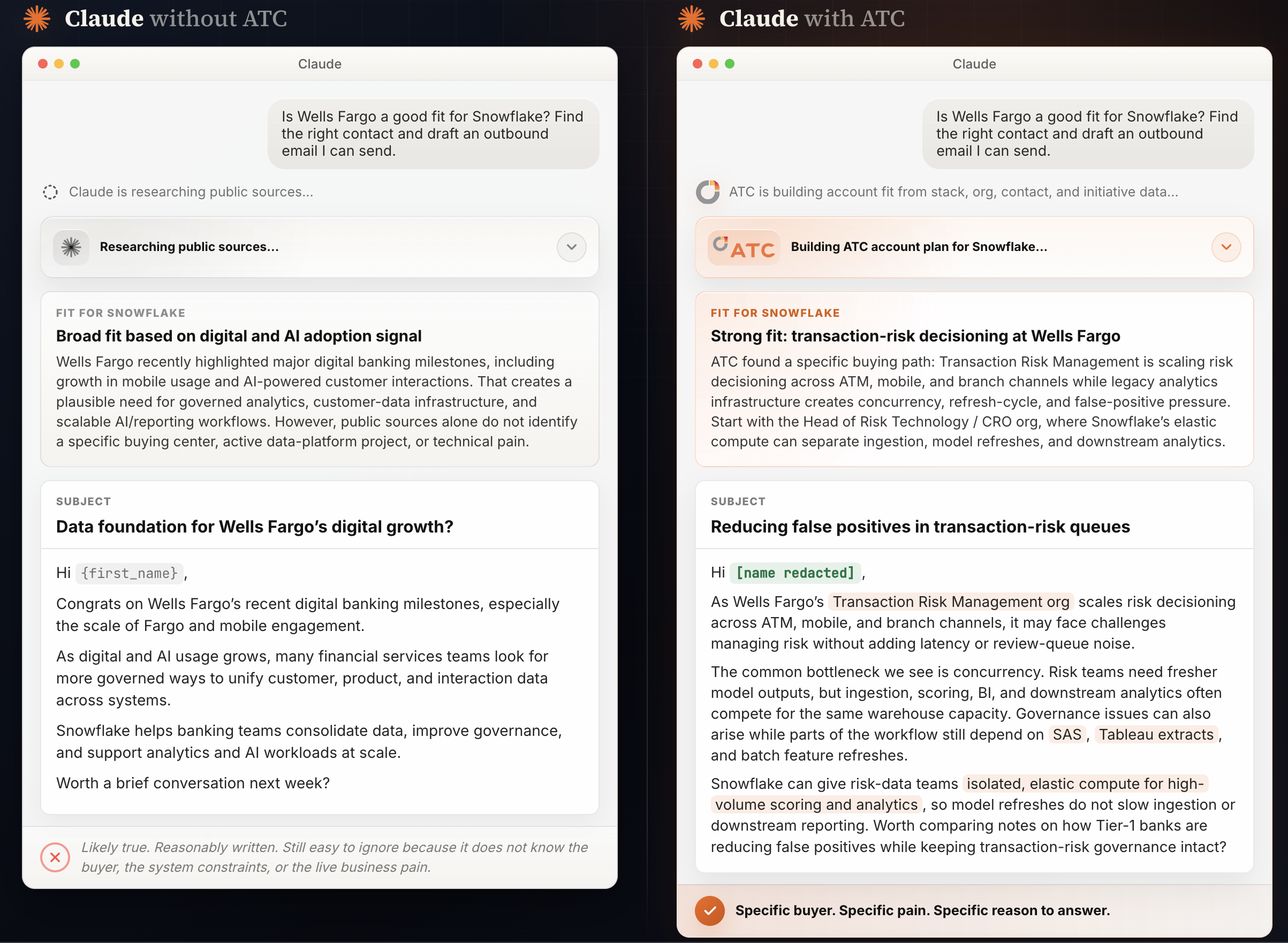Click the red X verdict icon in left window
The width and height of the screenshot is (1288, 943).
[x=55, y=857]
